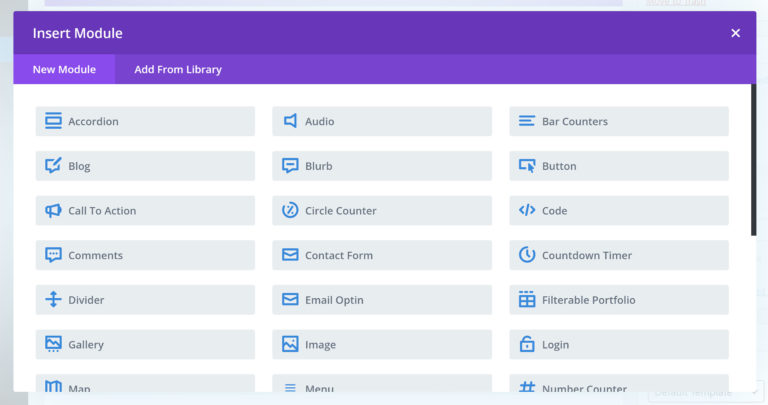
Task: Click the Blog pencil icon
Action: pos(53,166)
